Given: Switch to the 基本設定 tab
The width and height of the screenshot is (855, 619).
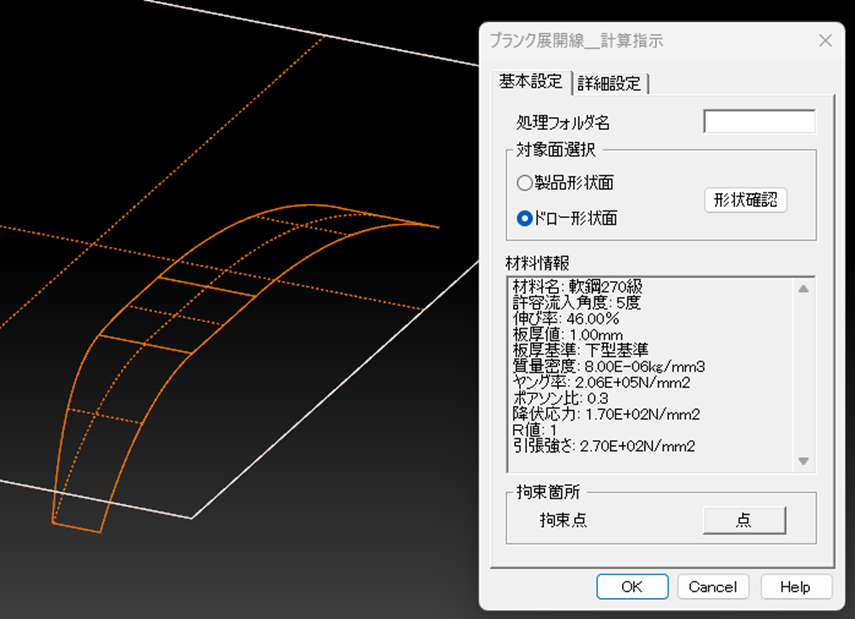Looking at the screenshot, I should point(530,83).
